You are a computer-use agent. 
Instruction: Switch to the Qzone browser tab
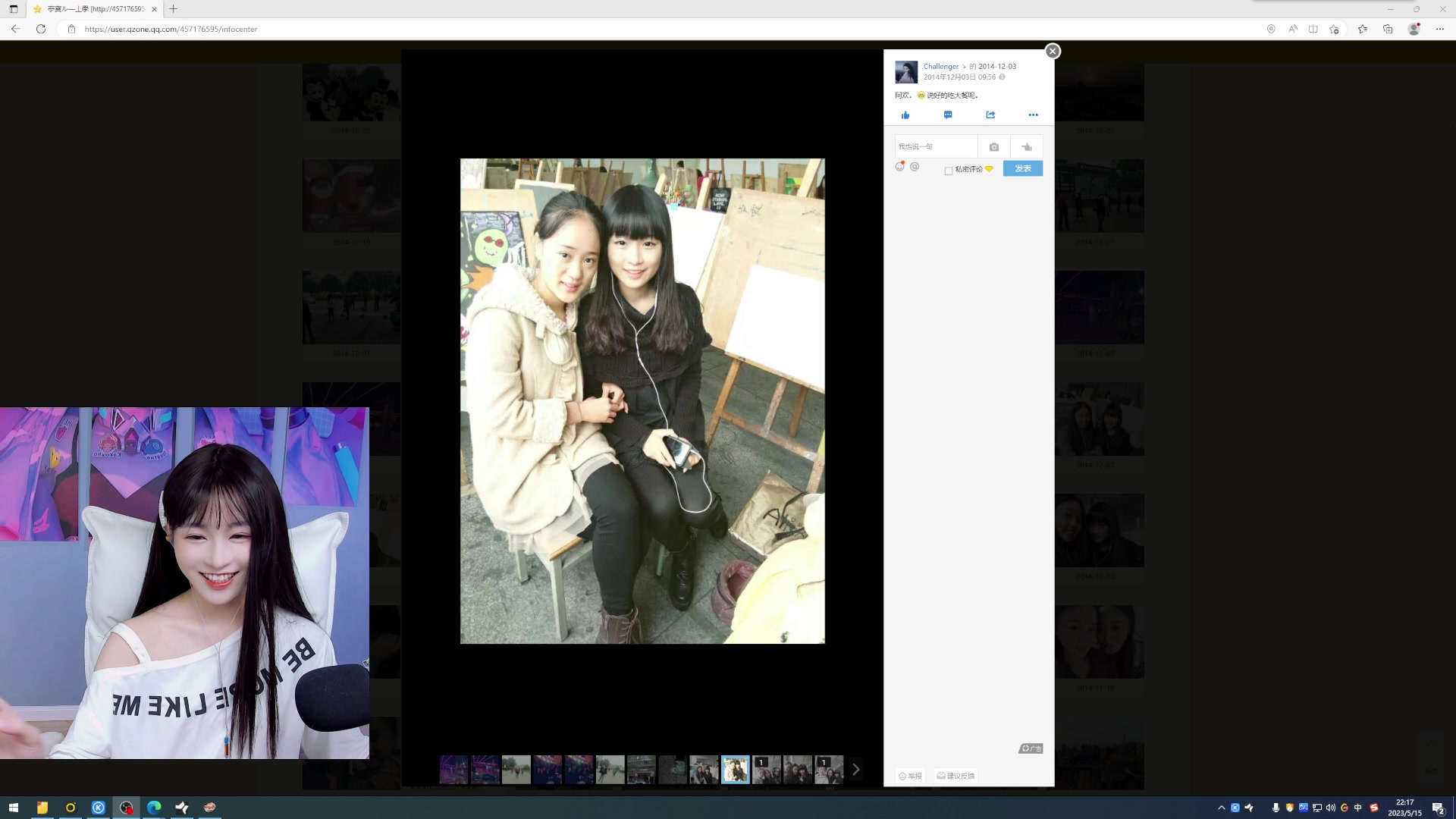click(x=95, y=9)
